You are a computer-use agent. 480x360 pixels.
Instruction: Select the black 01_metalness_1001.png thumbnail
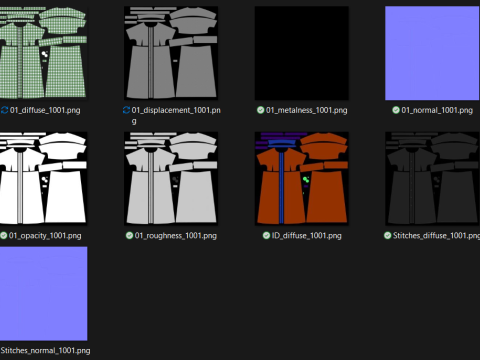point(302,53)
